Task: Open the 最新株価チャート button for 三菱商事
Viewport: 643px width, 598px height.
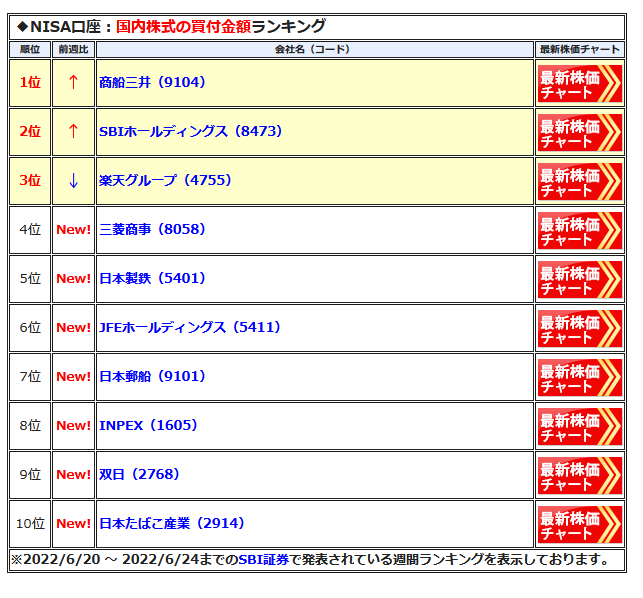Action: pos(579,230)
